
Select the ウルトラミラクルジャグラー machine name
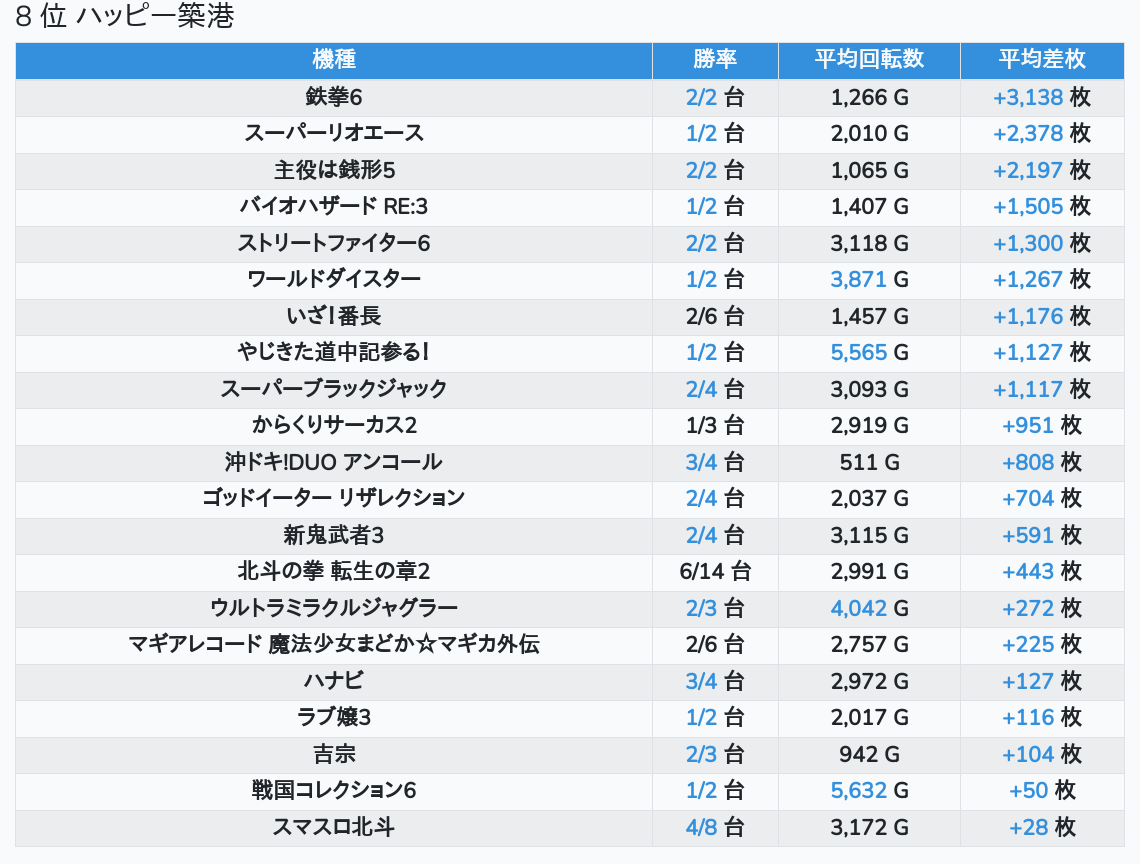pos(334,608)
